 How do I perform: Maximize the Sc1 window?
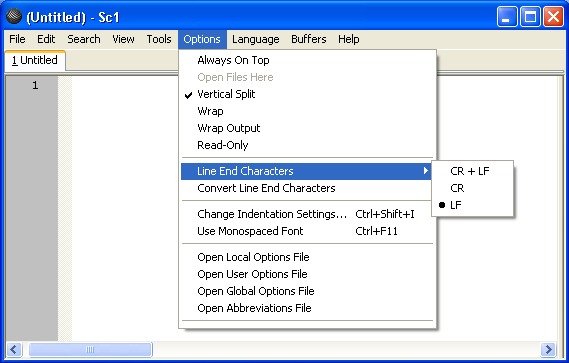(530, 17)
